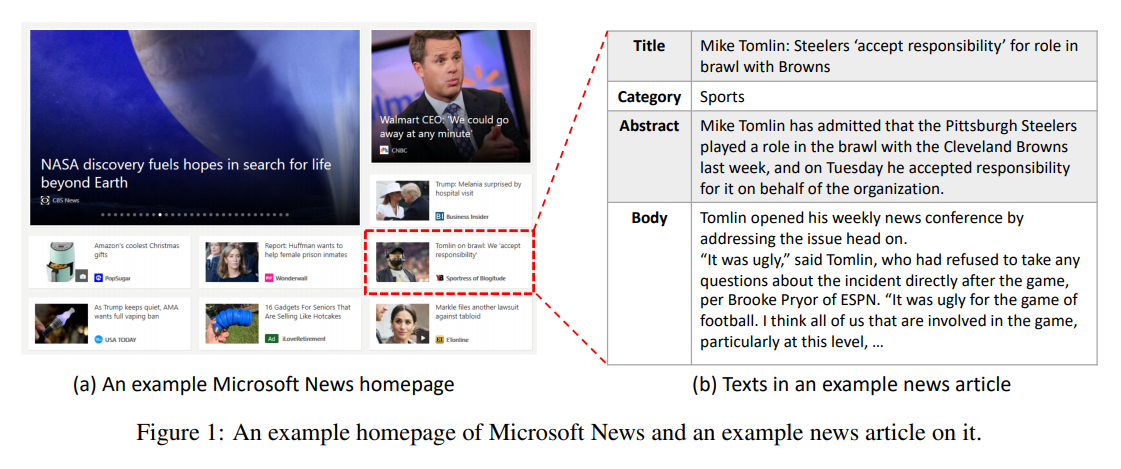Click the 'Sports' category value cell

pos(894,96)
